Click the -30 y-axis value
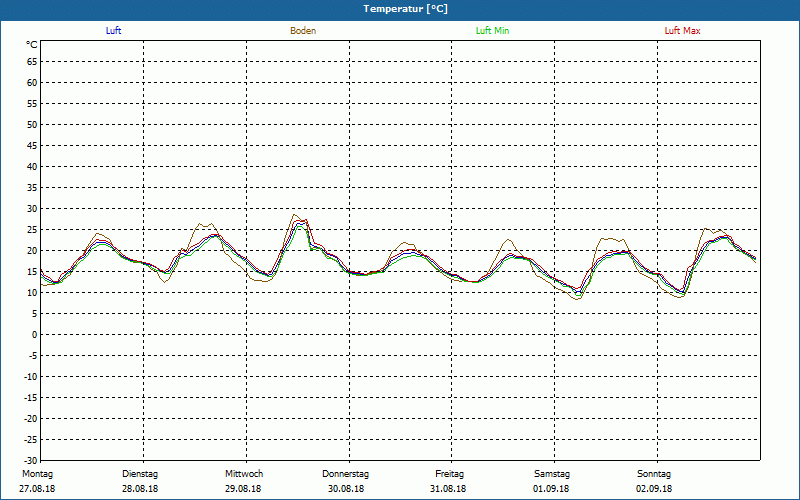 tap(31, 461)
